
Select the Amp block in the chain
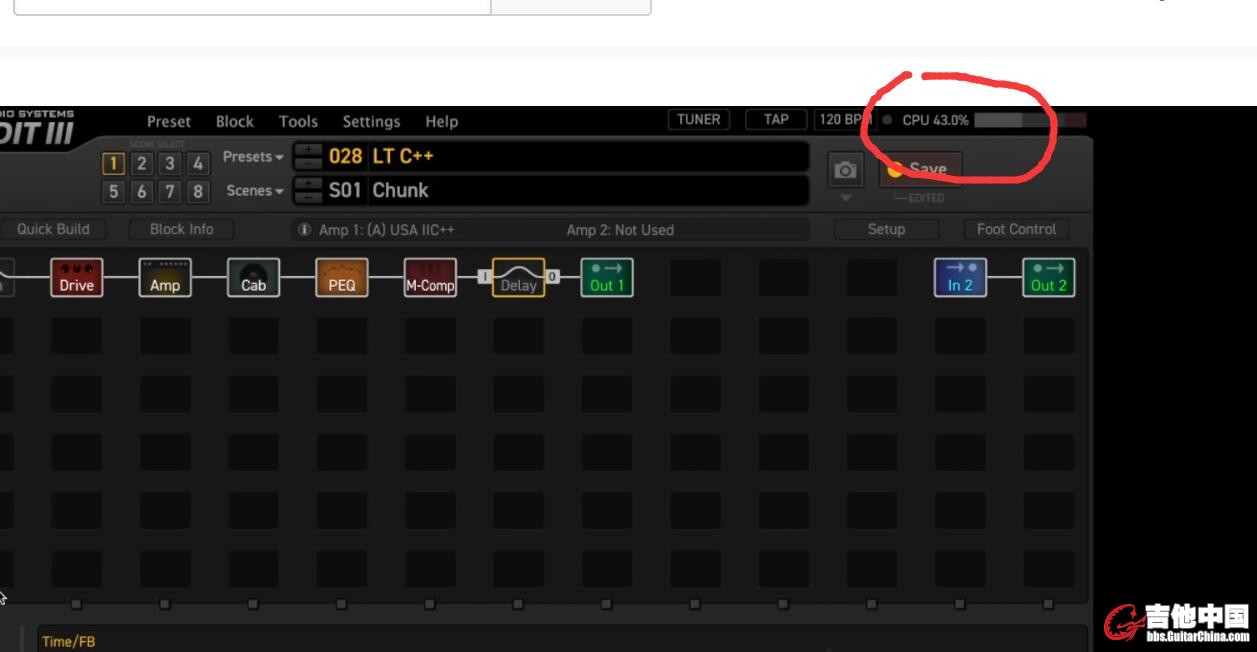coord(165,277)
